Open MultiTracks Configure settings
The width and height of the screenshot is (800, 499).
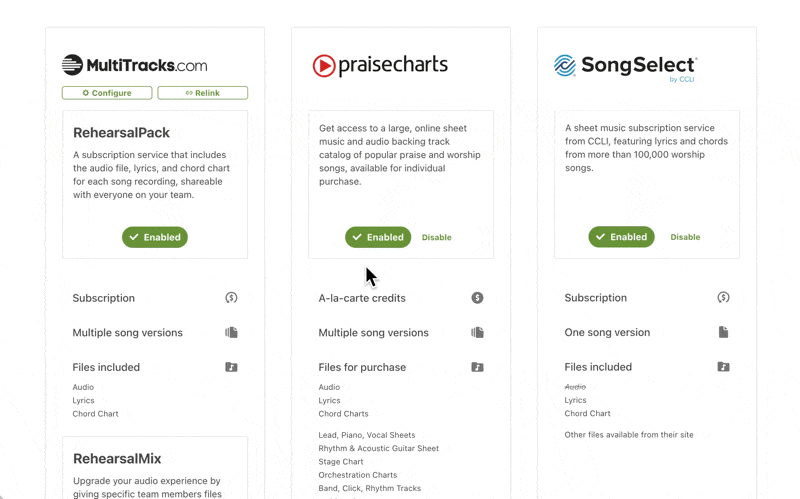(107, 93)
